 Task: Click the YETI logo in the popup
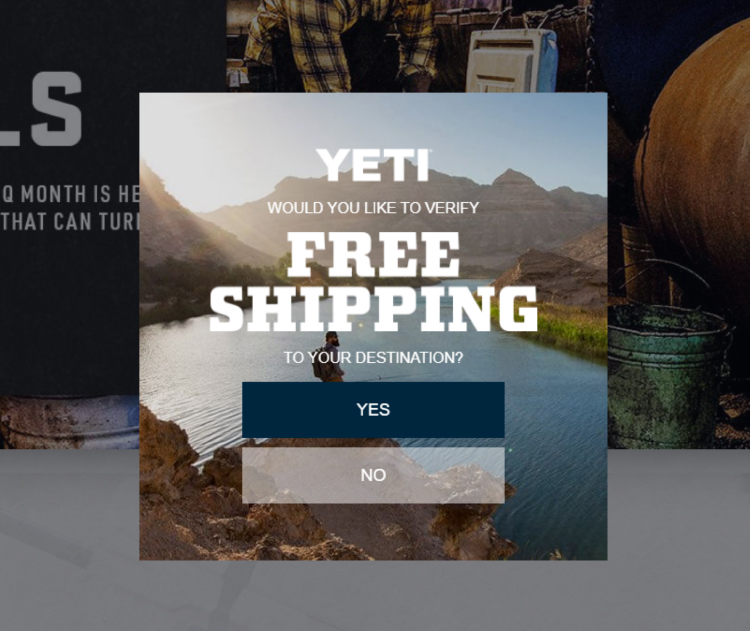[374, 165]
